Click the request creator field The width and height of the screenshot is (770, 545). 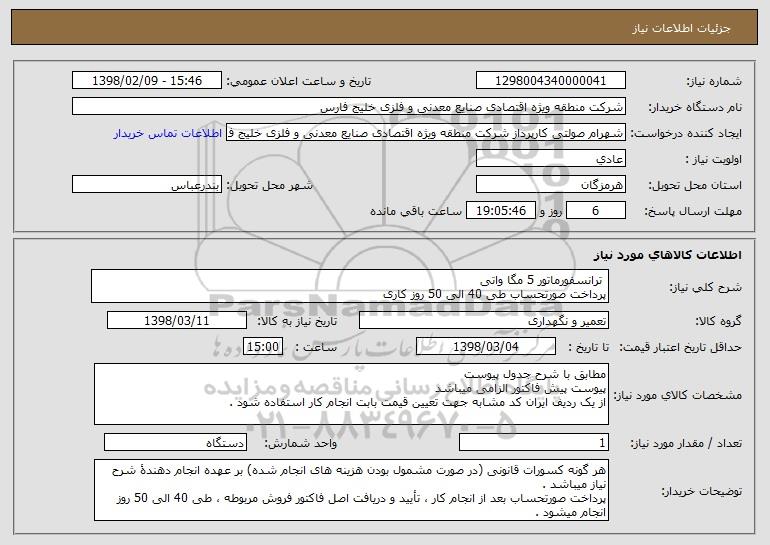426,133
